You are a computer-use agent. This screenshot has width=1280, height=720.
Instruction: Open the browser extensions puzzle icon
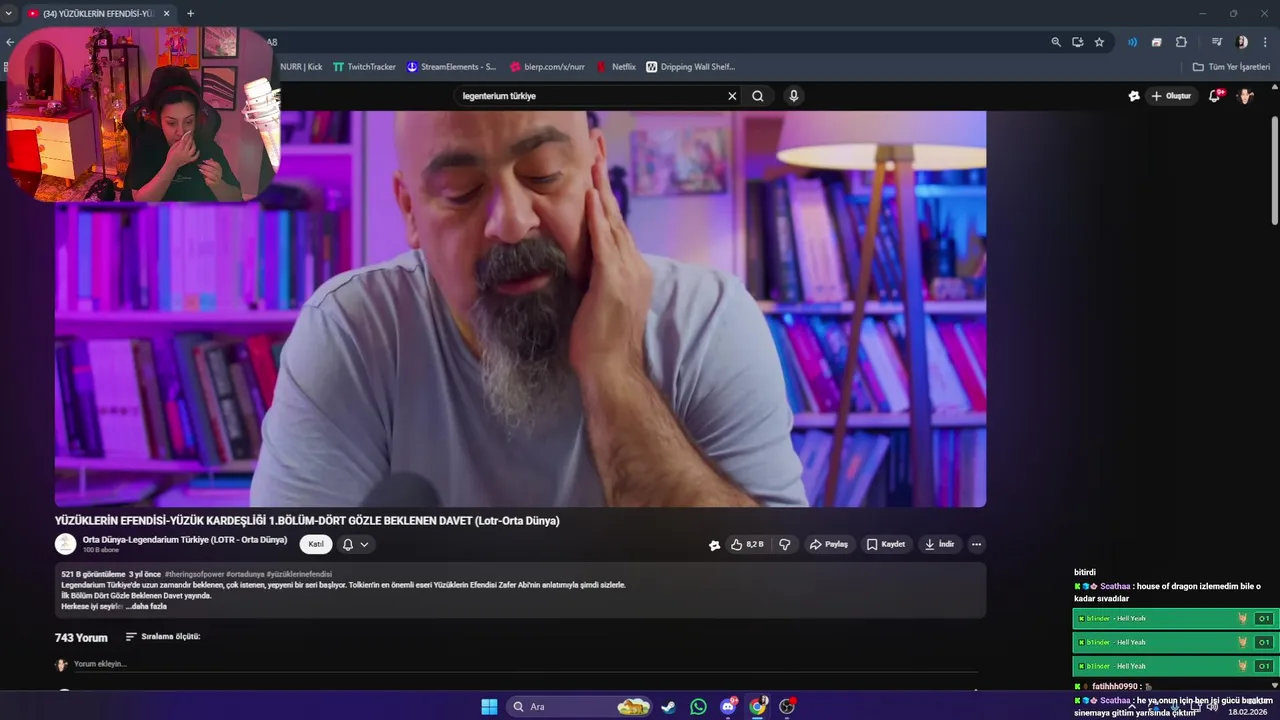click(1181, 42)
